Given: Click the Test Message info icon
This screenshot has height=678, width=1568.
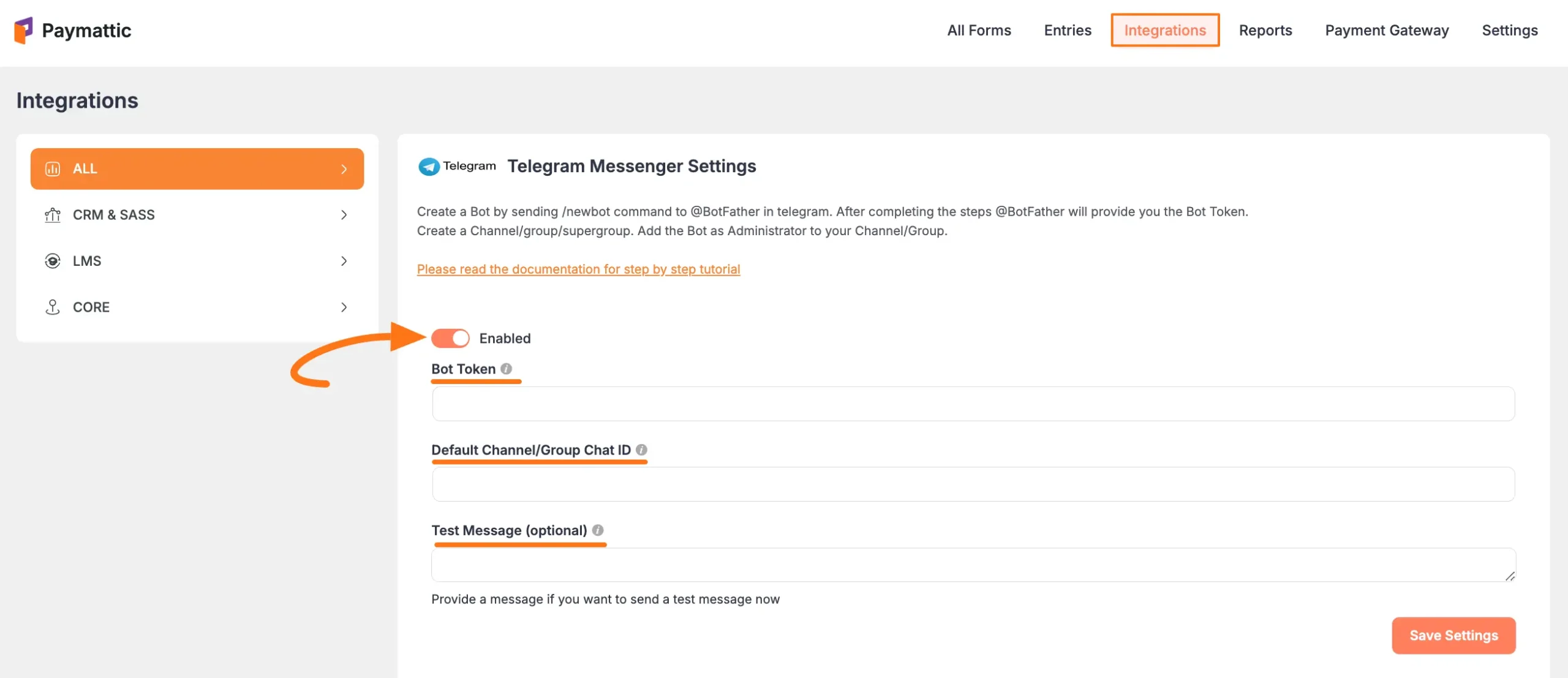Looking at the screenshot, I should pyautogui.click(x=598, y=530).
